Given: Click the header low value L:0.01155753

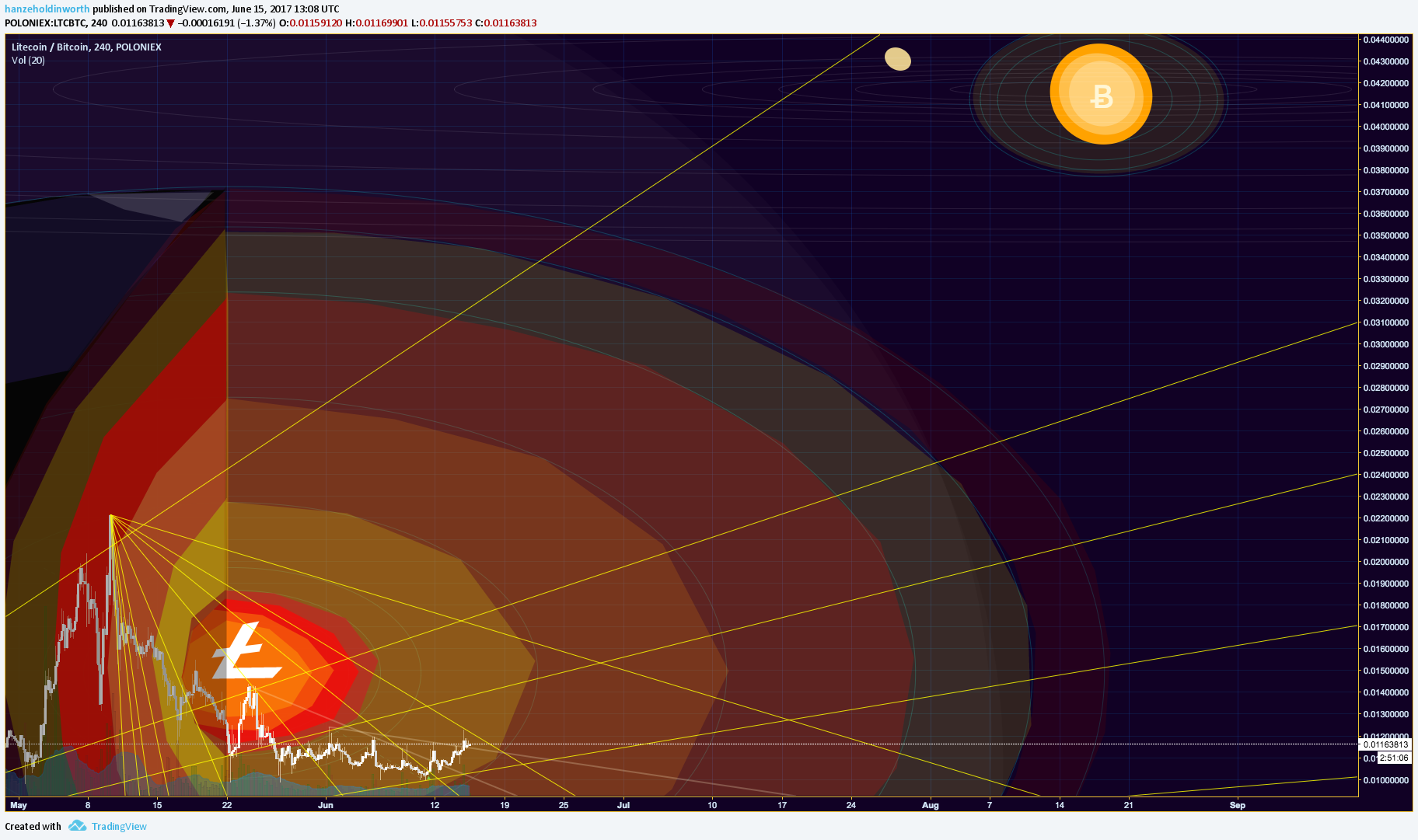Looking at the screenshot, I should [442, 23].
